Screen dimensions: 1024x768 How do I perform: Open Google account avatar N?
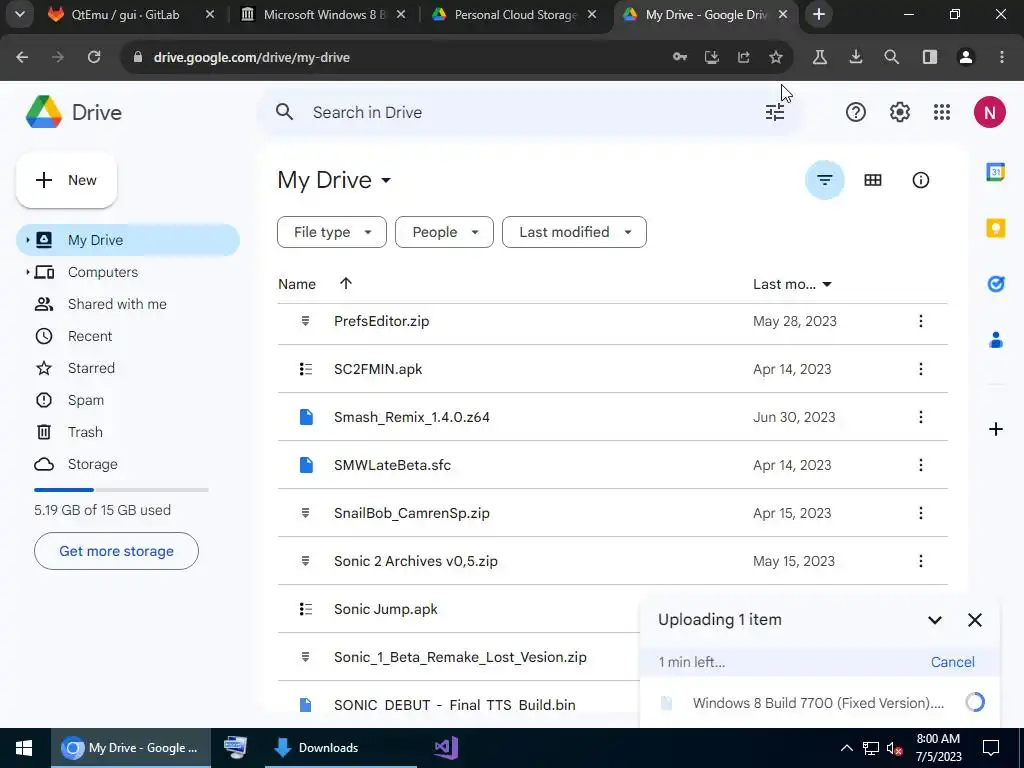pos(989,112)
